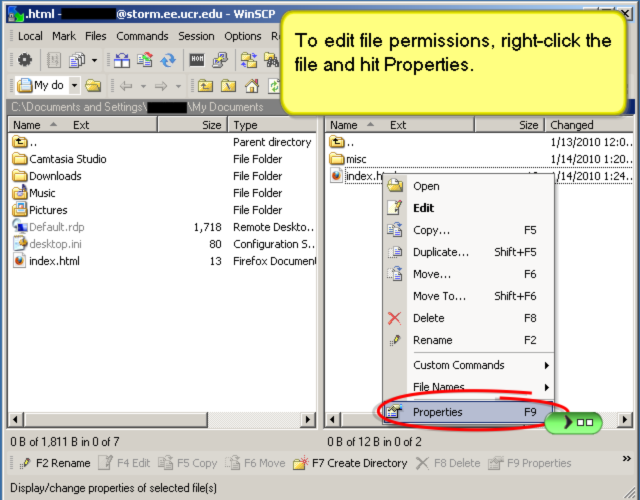Click the parent directory folder icon

point(205,86)
